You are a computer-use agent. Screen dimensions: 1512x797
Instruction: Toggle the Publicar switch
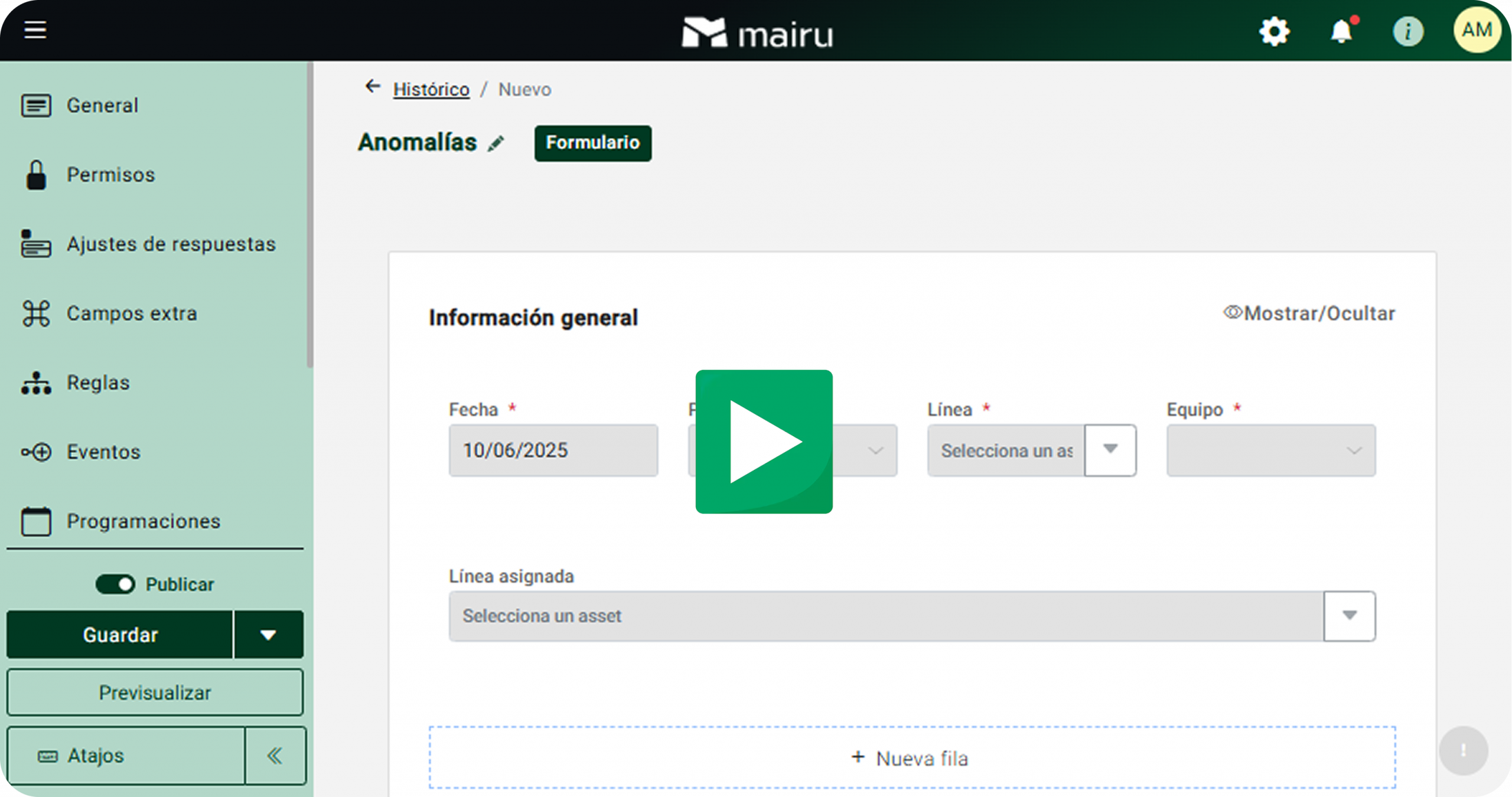click(x=115, y=584)
